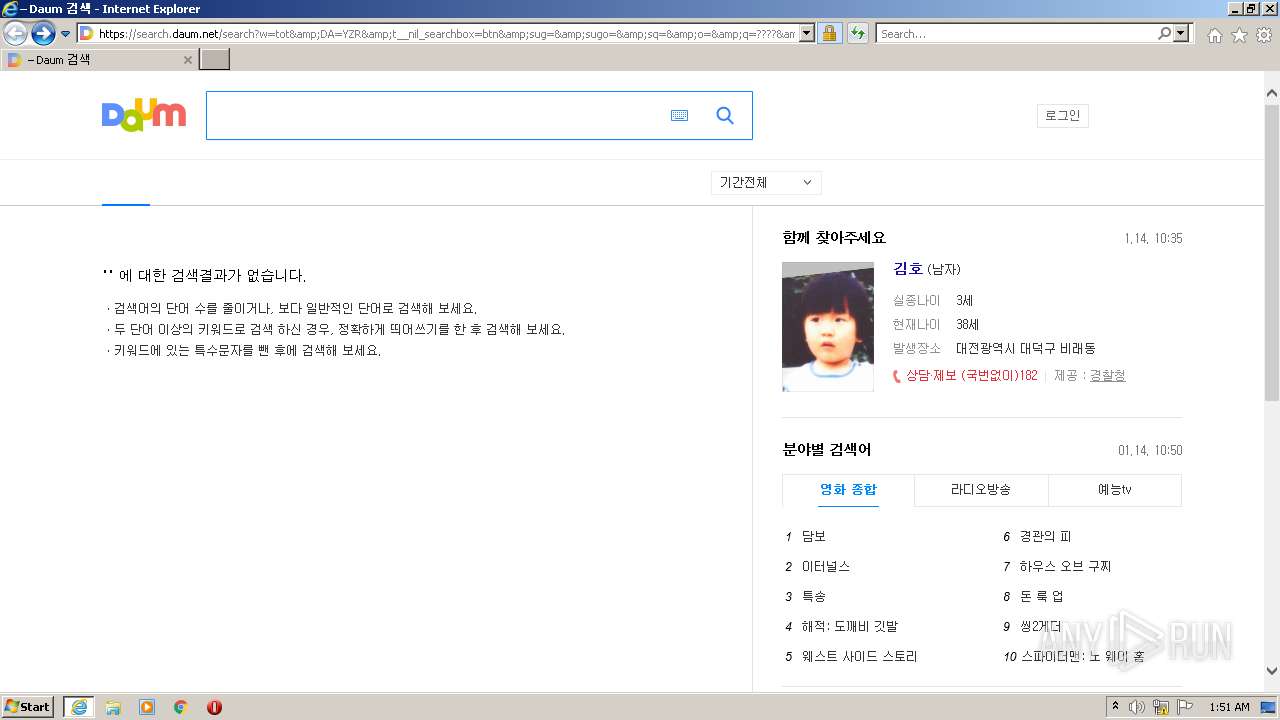
Task: Click the 함께 찾아주세요 heading
Action: [834, 238]
